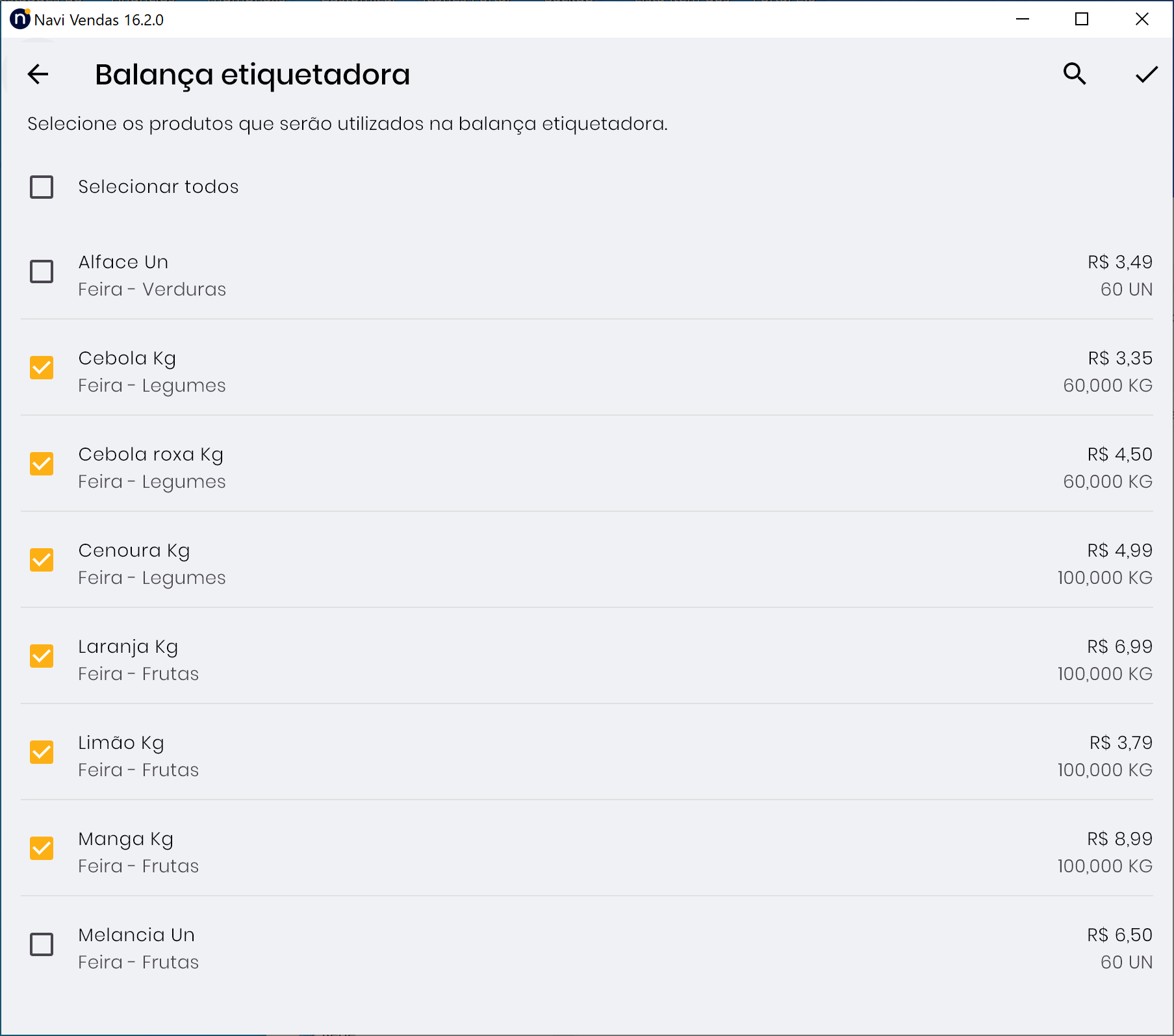
Task: Disable the Laranja Kg checkbox
Action: 42,656
